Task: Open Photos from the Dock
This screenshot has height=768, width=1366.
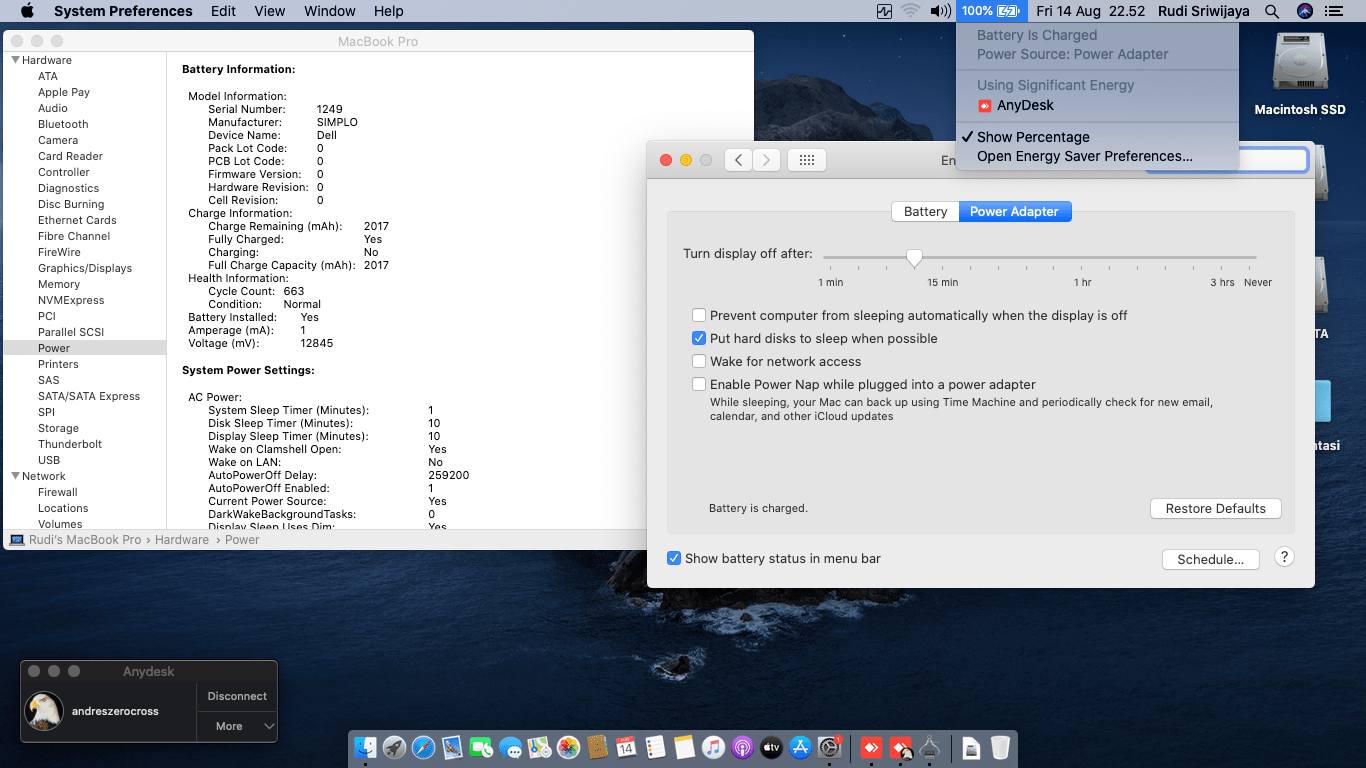Action: 568,747
